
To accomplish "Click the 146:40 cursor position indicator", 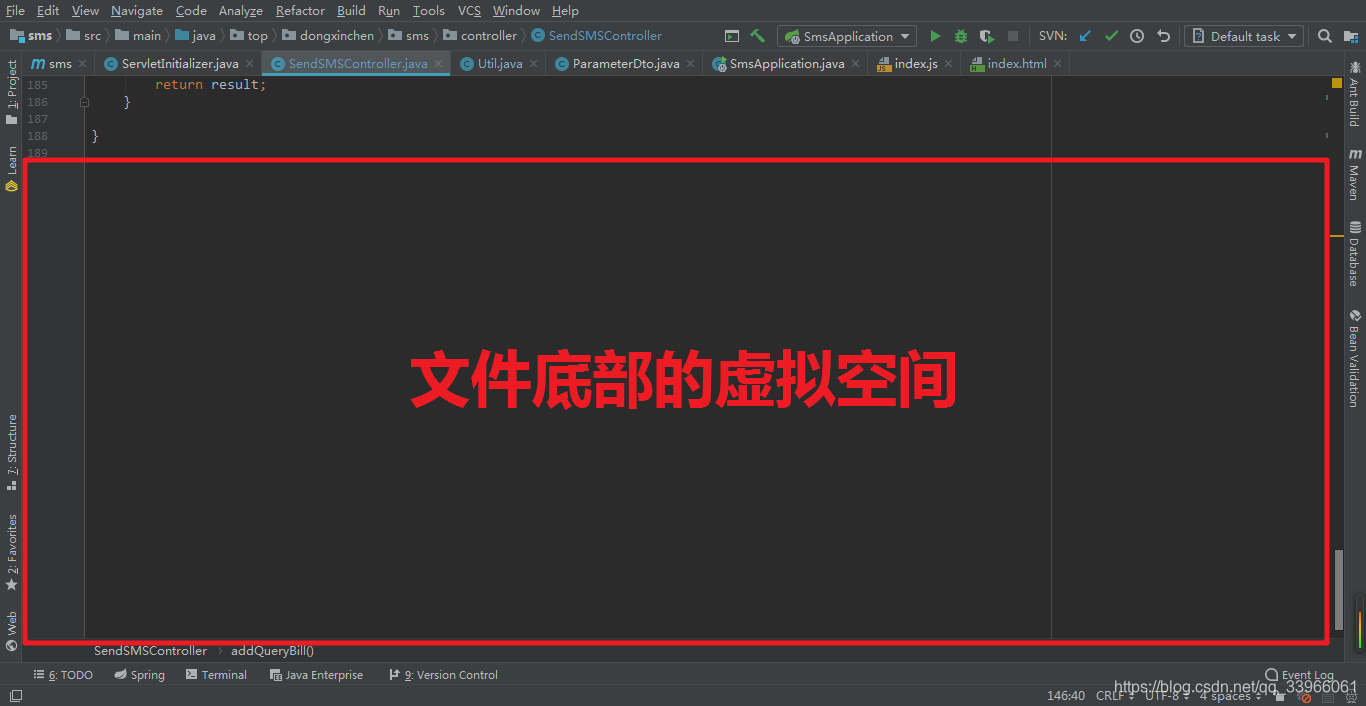I will click(1066, 695).
